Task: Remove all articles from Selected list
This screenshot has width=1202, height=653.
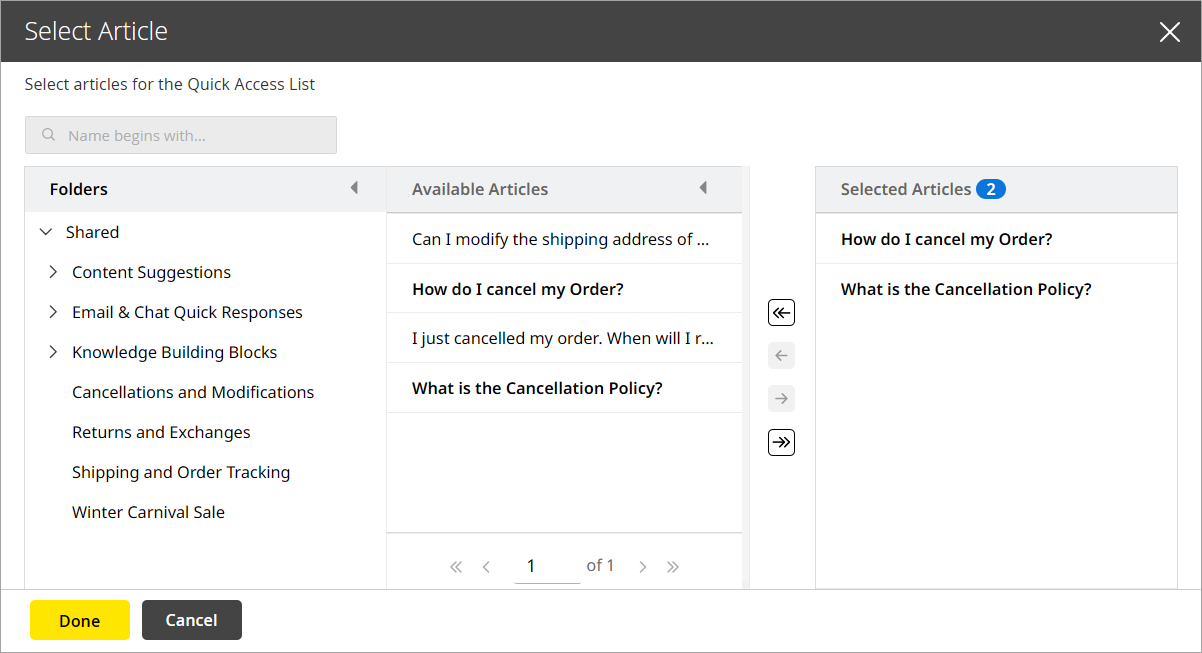Action: 781,312
